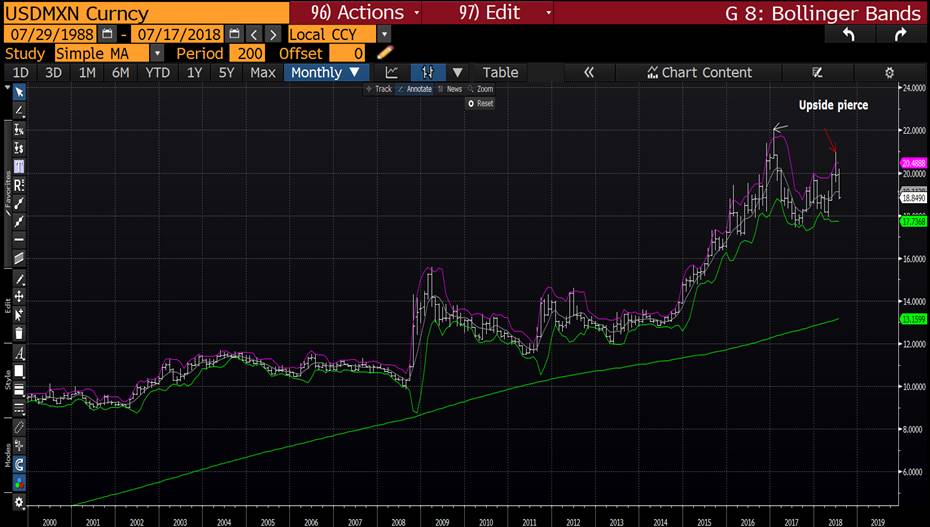Switch to line chart type

coord(391,72)
